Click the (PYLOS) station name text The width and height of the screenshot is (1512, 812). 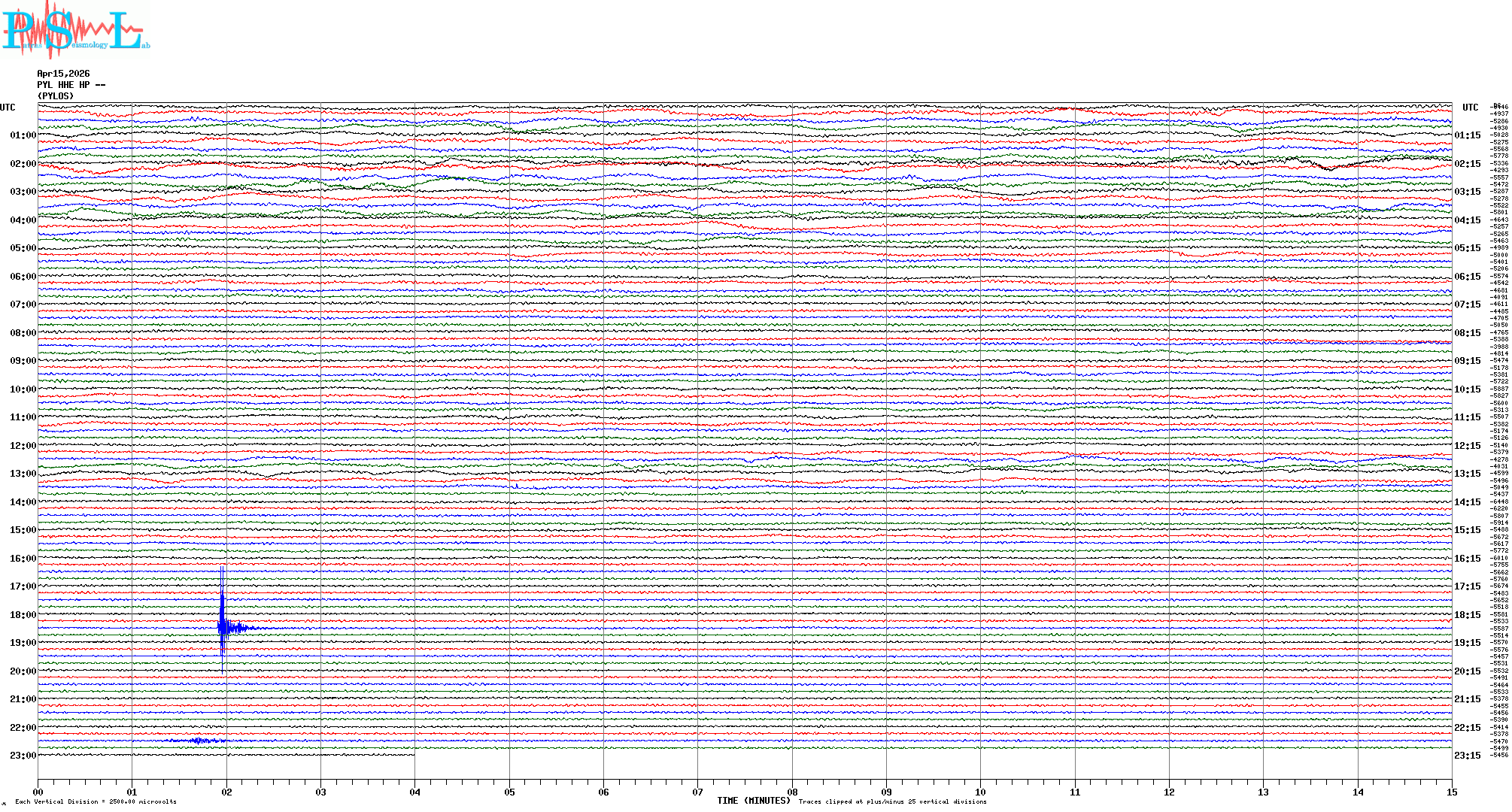point(56,96)
